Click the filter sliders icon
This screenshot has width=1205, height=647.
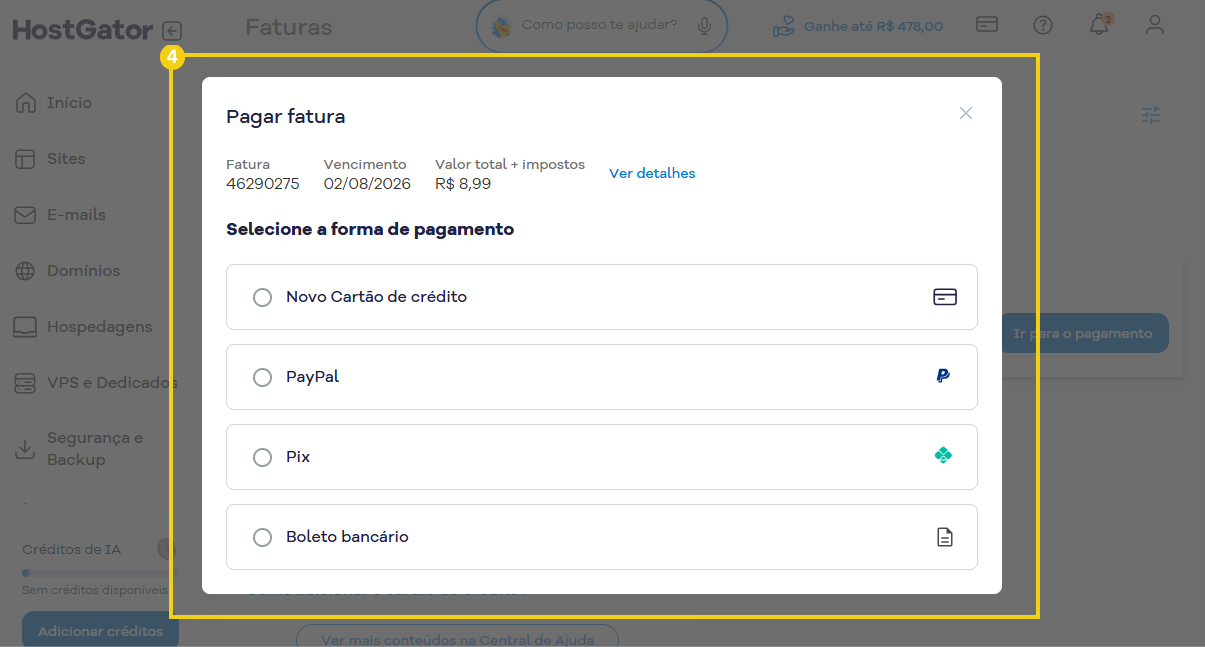(1152, 115)
